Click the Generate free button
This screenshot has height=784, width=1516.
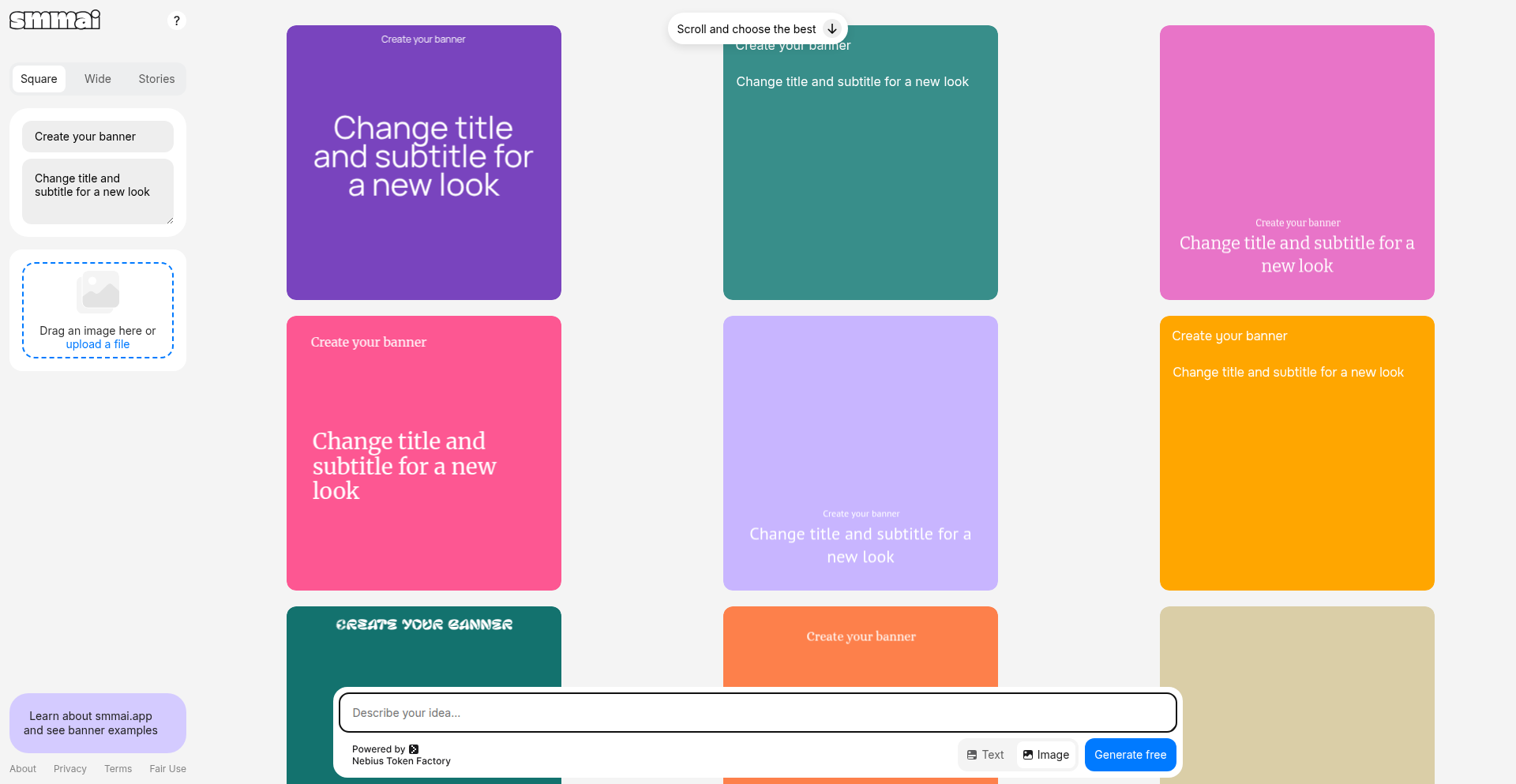[1131, 755]
